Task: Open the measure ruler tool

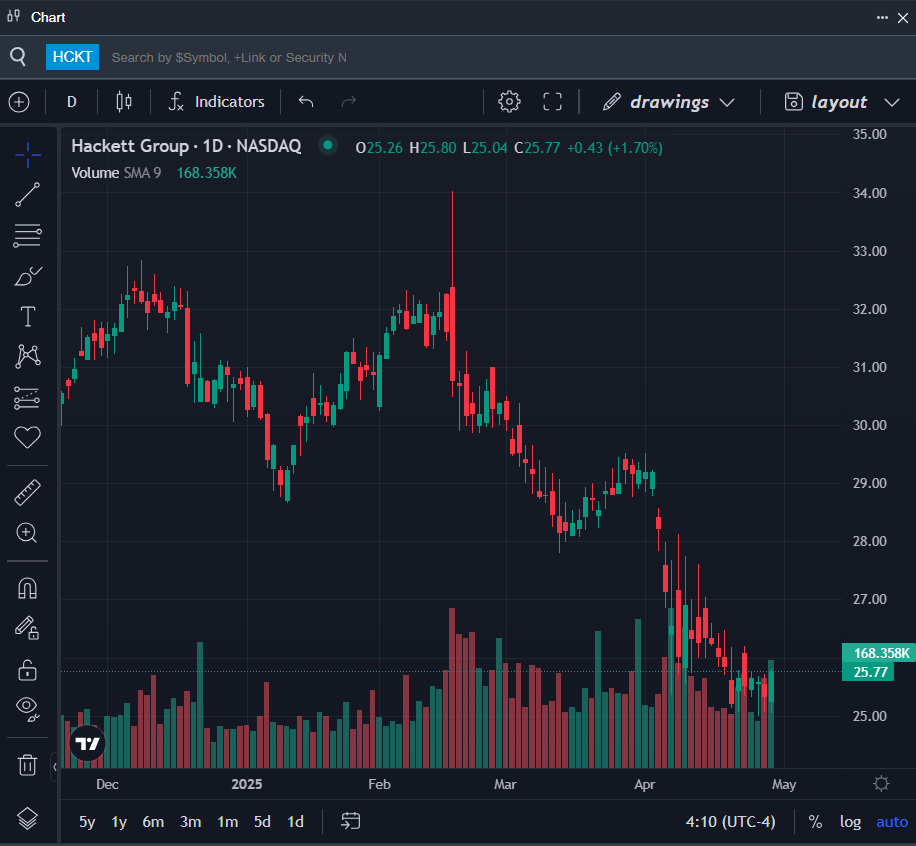Action: click(27, 492)
